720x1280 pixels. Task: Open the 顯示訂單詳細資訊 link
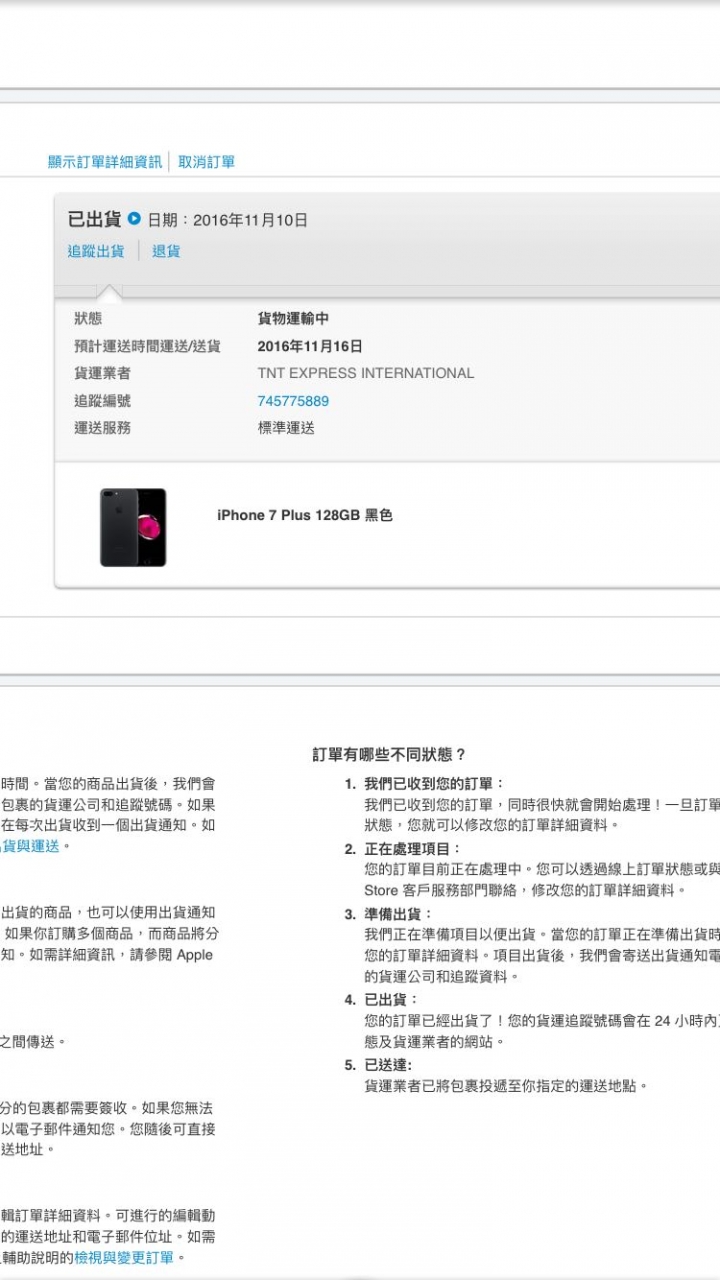(x=105, y=162)
